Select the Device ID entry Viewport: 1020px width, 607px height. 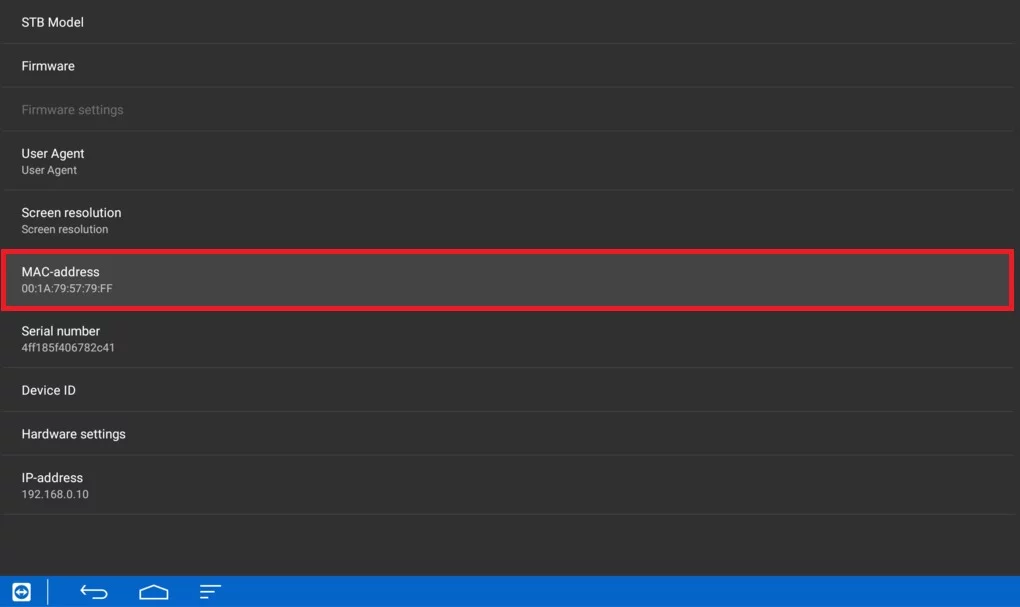(x=507, y=390)
